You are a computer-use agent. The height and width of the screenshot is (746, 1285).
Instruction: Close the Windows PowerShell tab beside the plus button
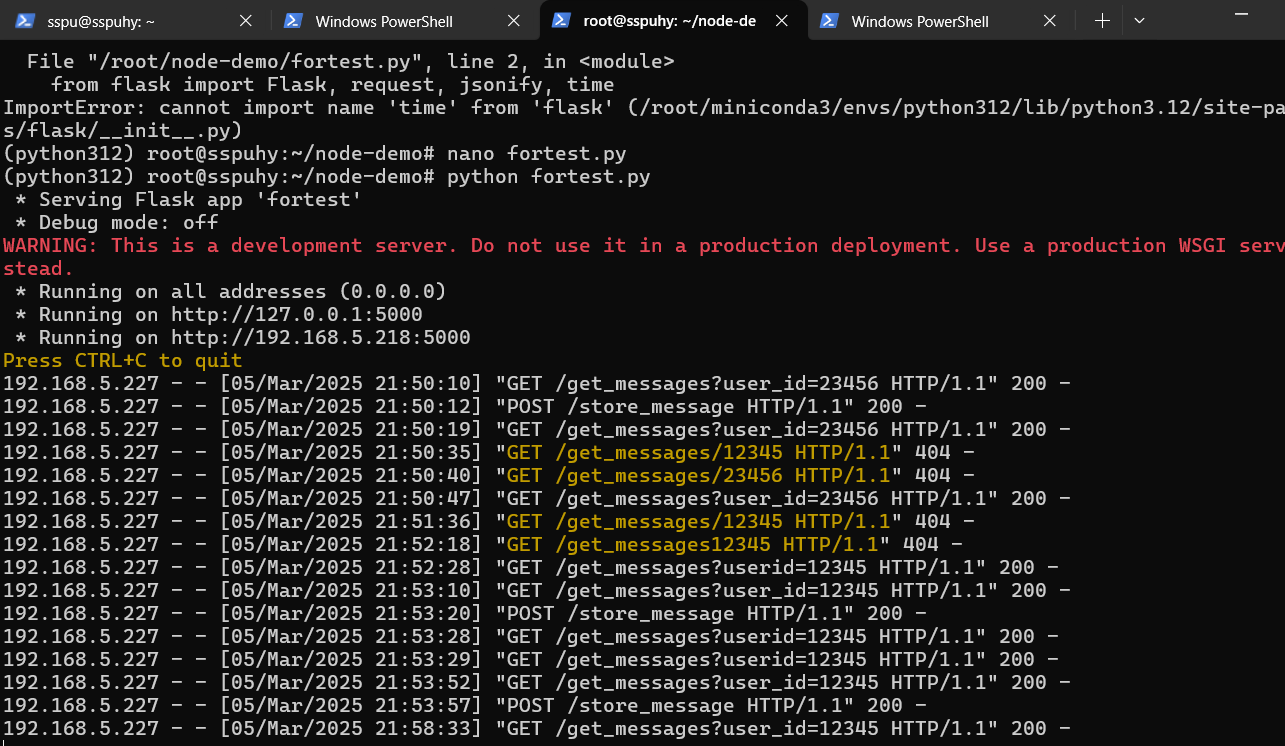point(1050,21)
